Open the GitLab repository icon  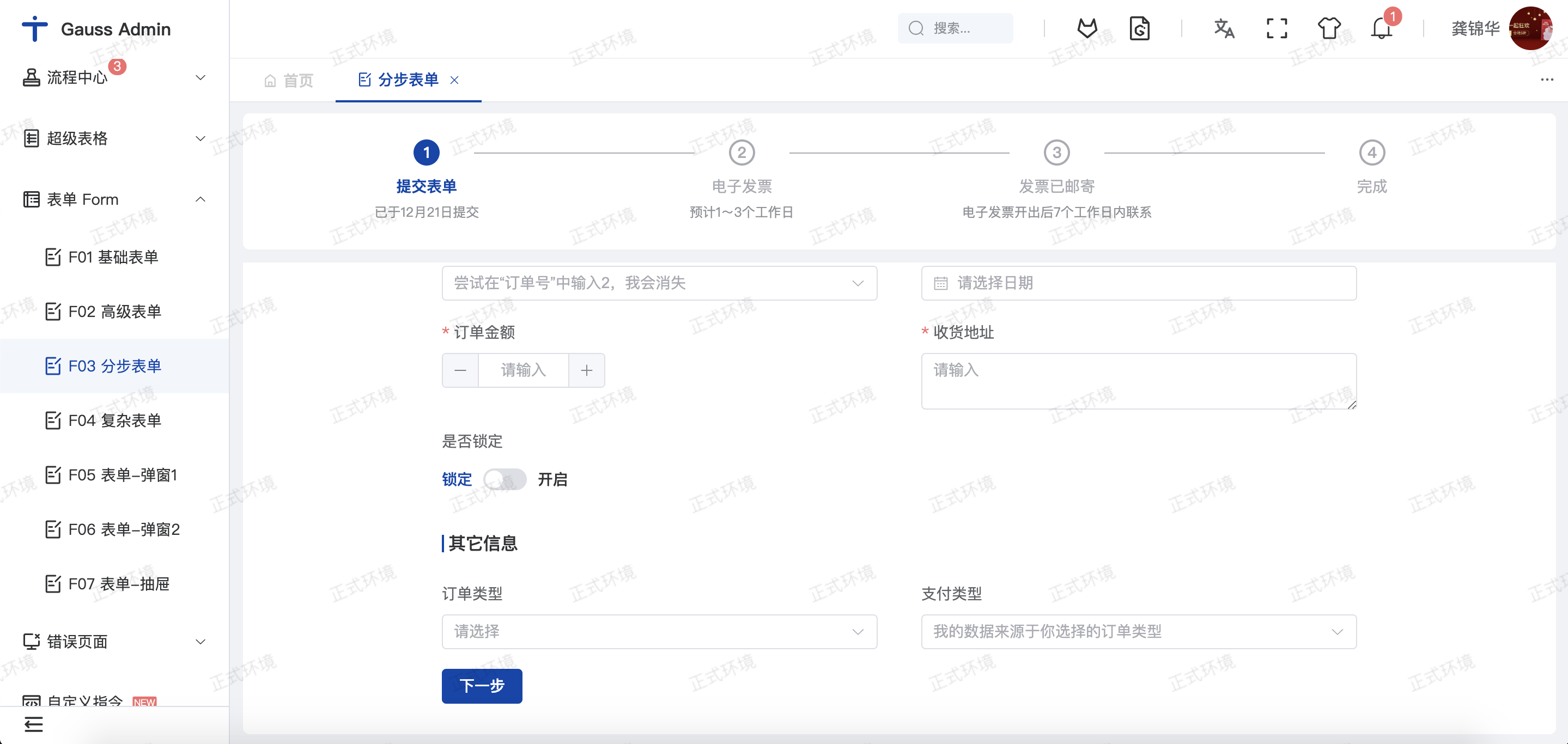click(x=1088, y=28)
